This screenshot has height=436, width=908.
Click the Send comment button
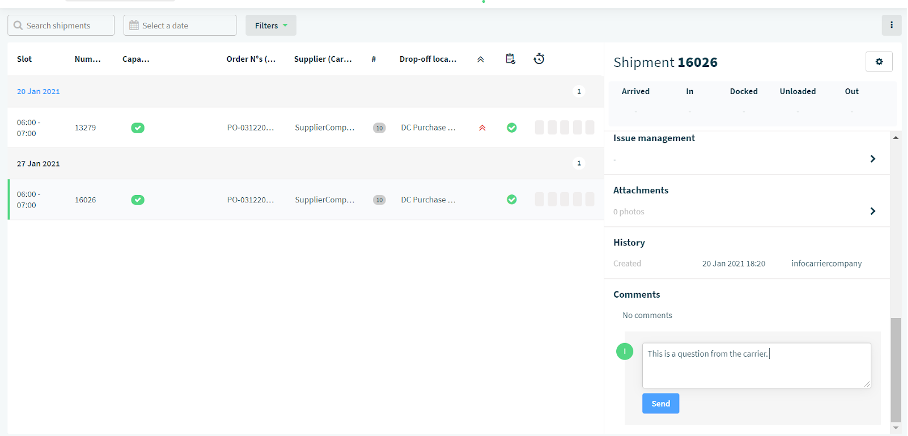click(x=661, y=404)
